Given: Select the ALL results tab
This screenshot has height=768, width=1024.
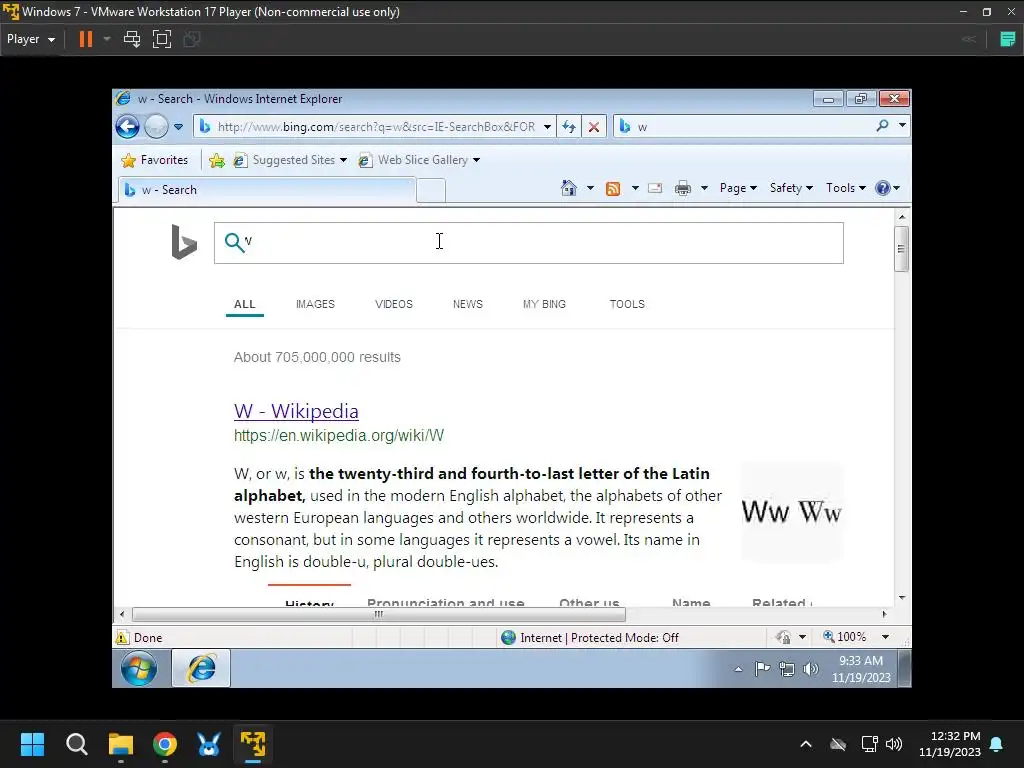Looking at the screenshot, I should tap(245, 304).
